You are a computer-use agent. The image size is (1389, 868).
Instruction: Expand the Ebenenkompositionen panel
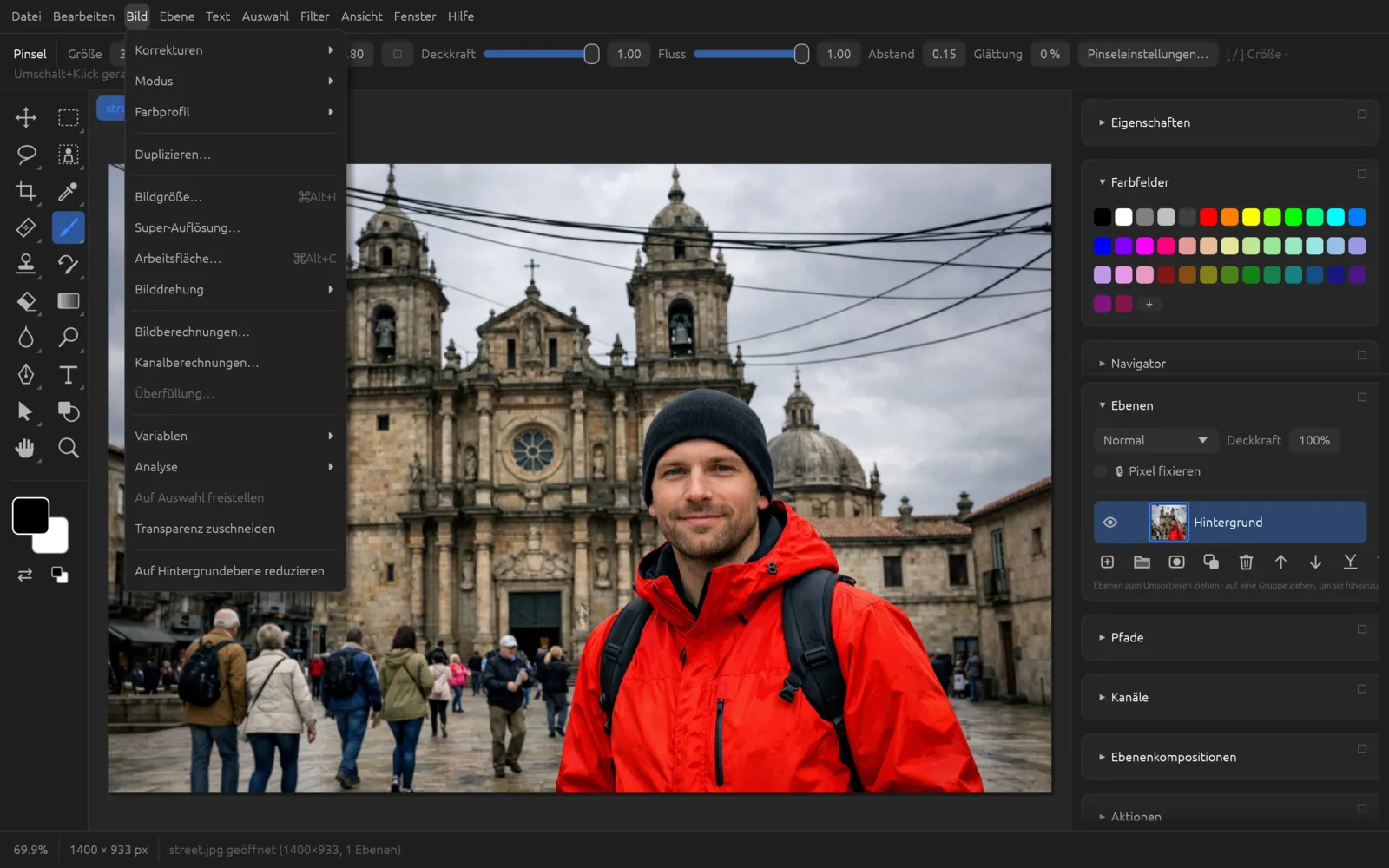(x=1102, y=757)
